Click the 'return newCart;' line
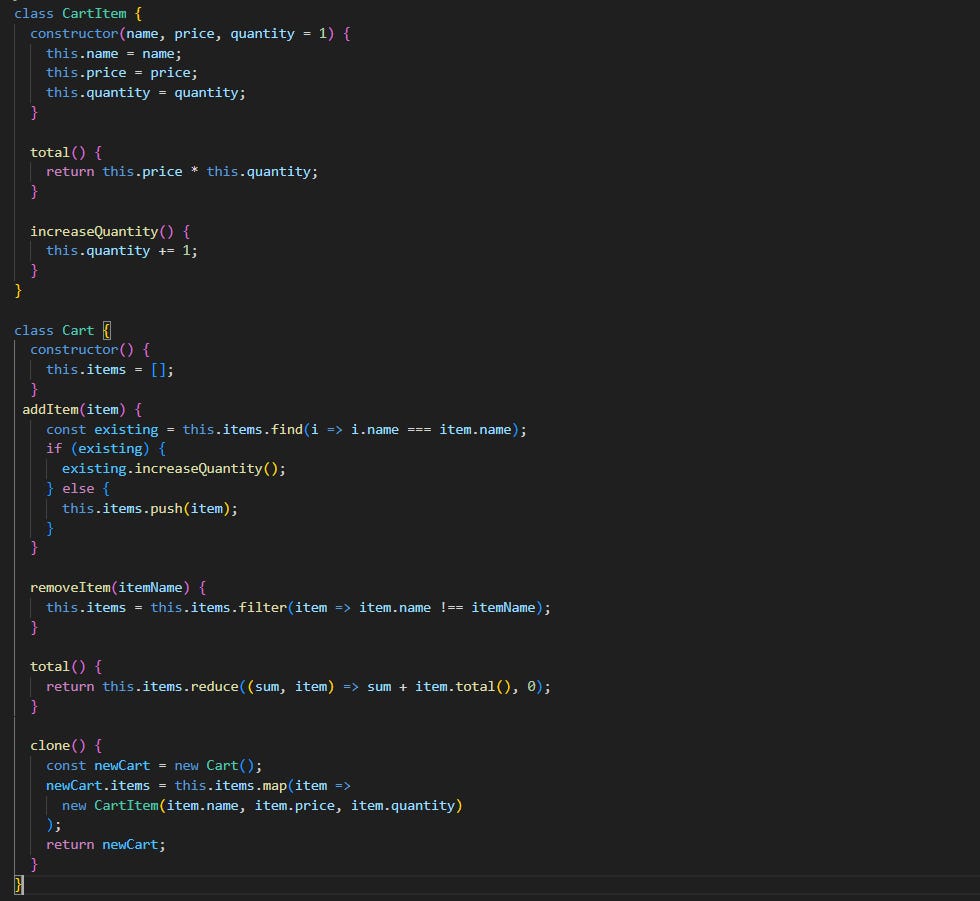980x901 pixels. pos(106,845)
